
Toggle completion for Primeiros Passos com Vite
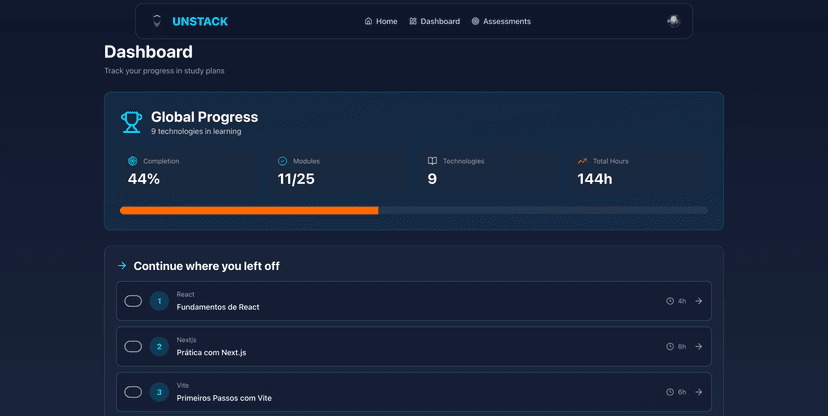(x=133, y=392)
